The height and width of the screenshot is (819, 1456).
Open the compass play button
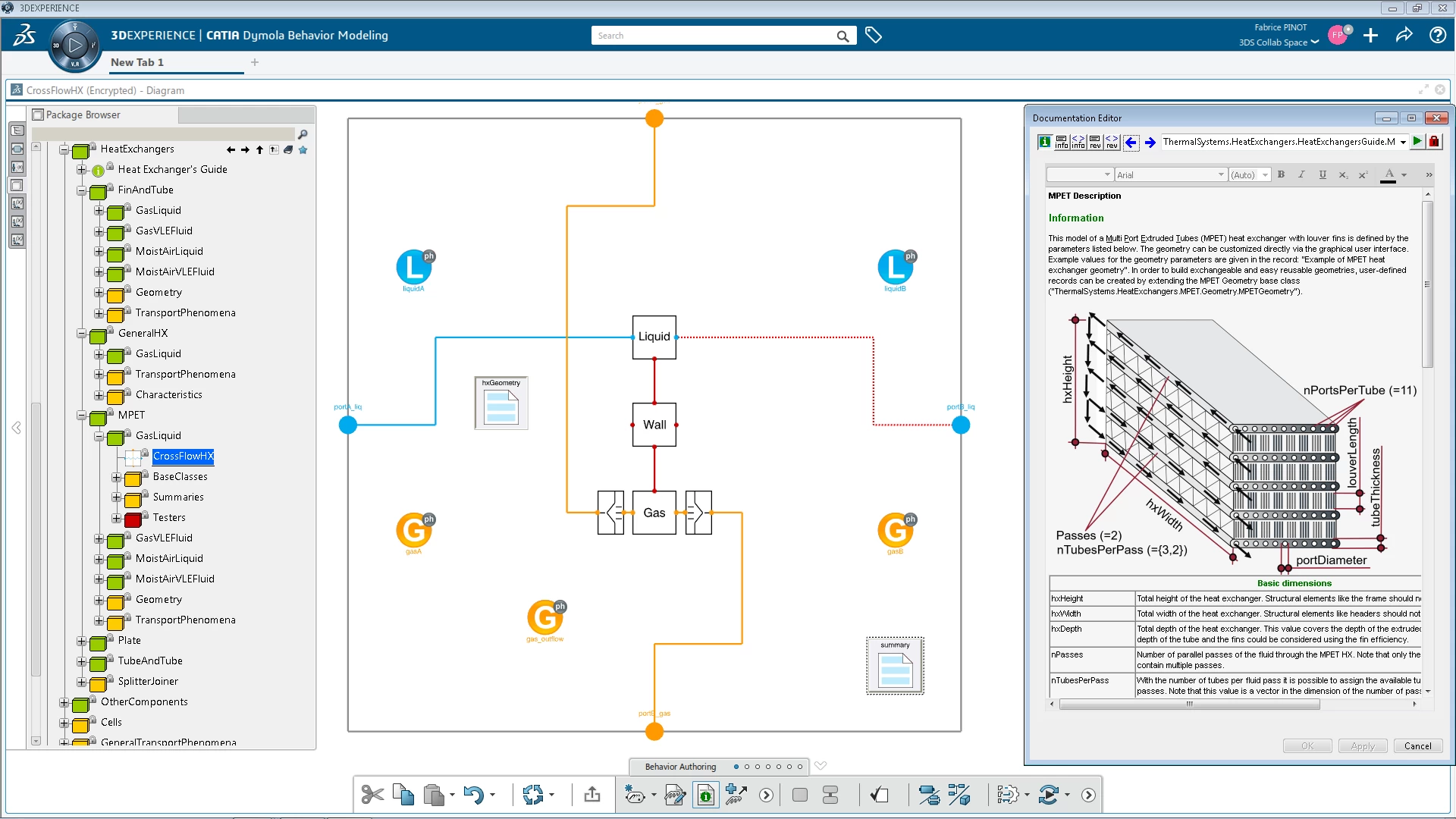74,45
